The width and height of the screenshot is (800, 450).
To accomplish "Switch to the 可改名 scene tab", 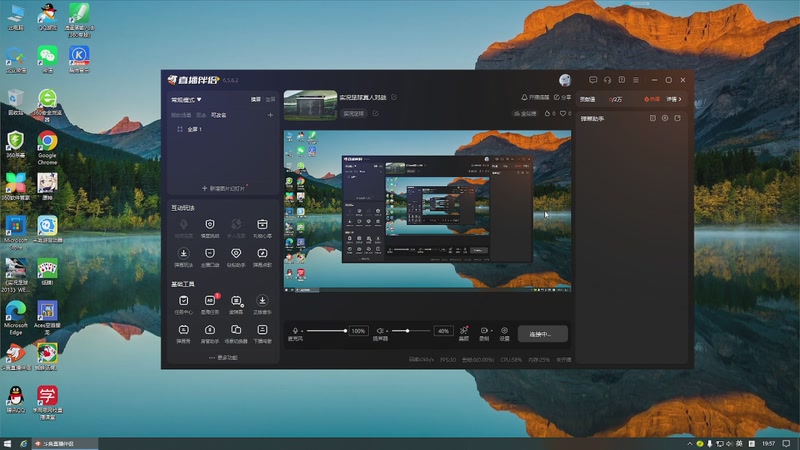I will click(x=219, y=115).
